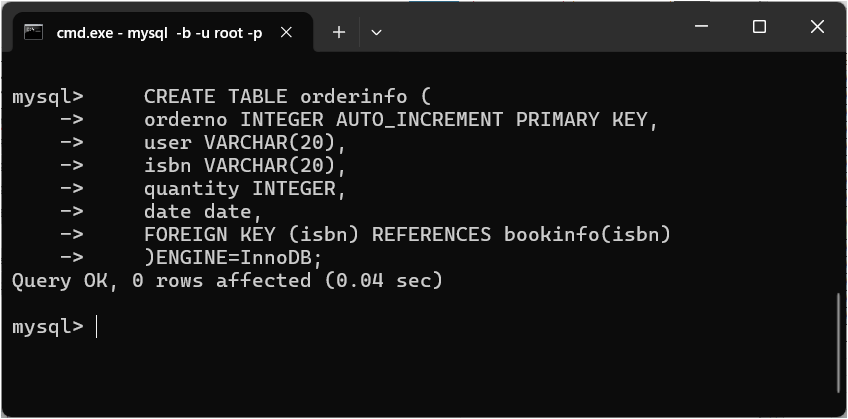848x419 pixels.
Task: Click the 'Query OK, 0 rows affected' message
Action: coord(227,281)
